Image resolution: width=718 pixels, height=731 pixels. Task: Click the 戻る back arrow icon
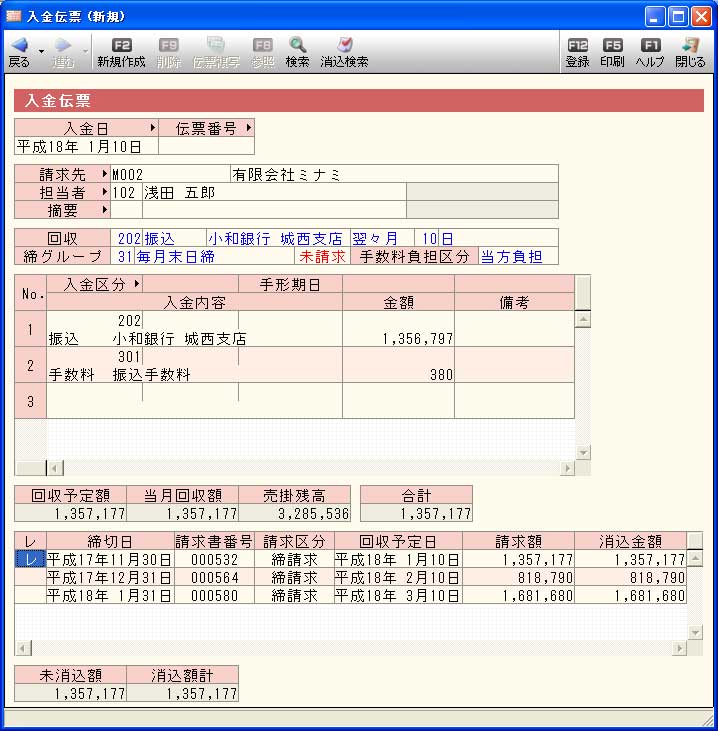(x=20, y=45)
